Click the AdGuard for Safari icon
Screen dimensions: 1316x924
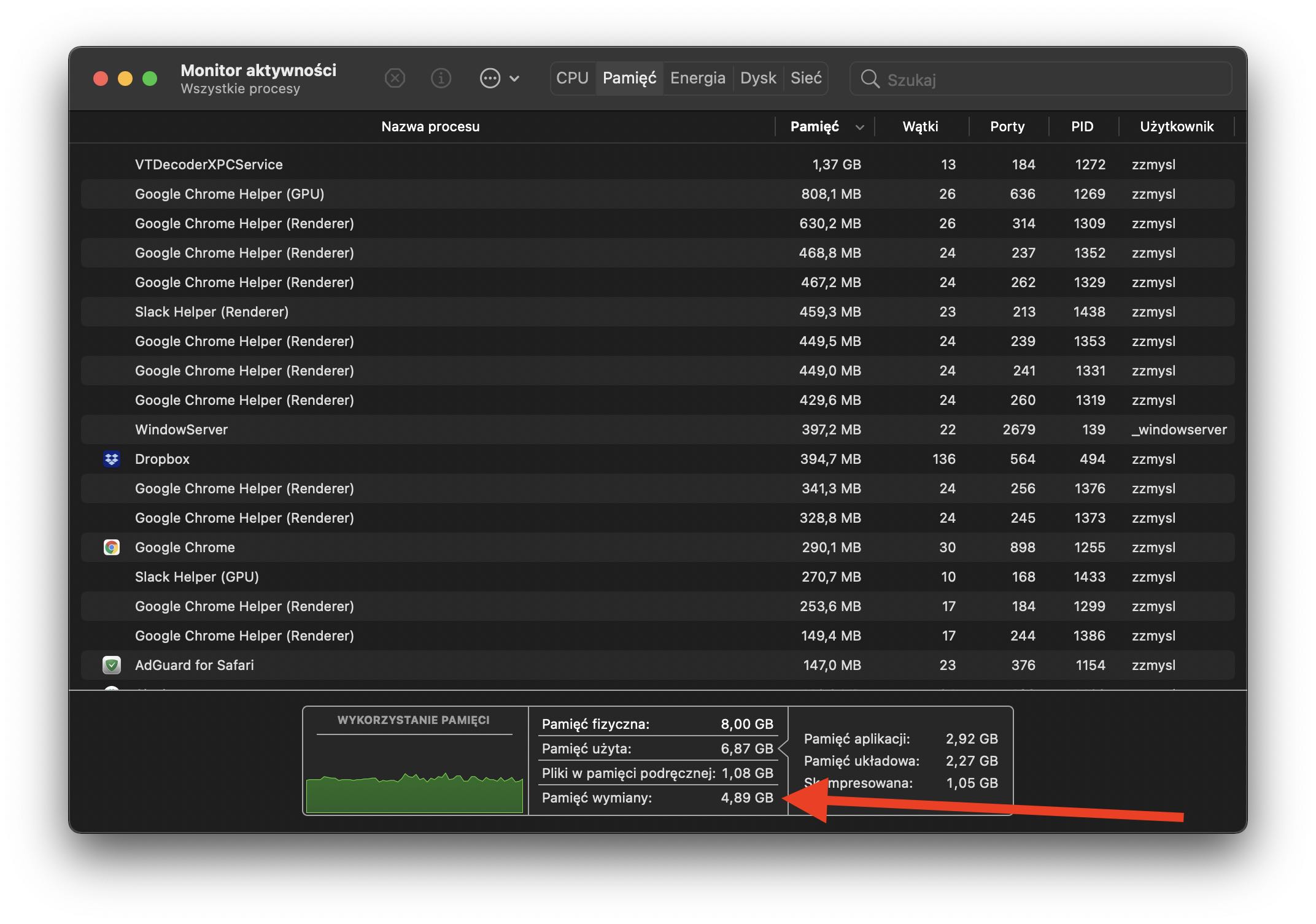112,665
